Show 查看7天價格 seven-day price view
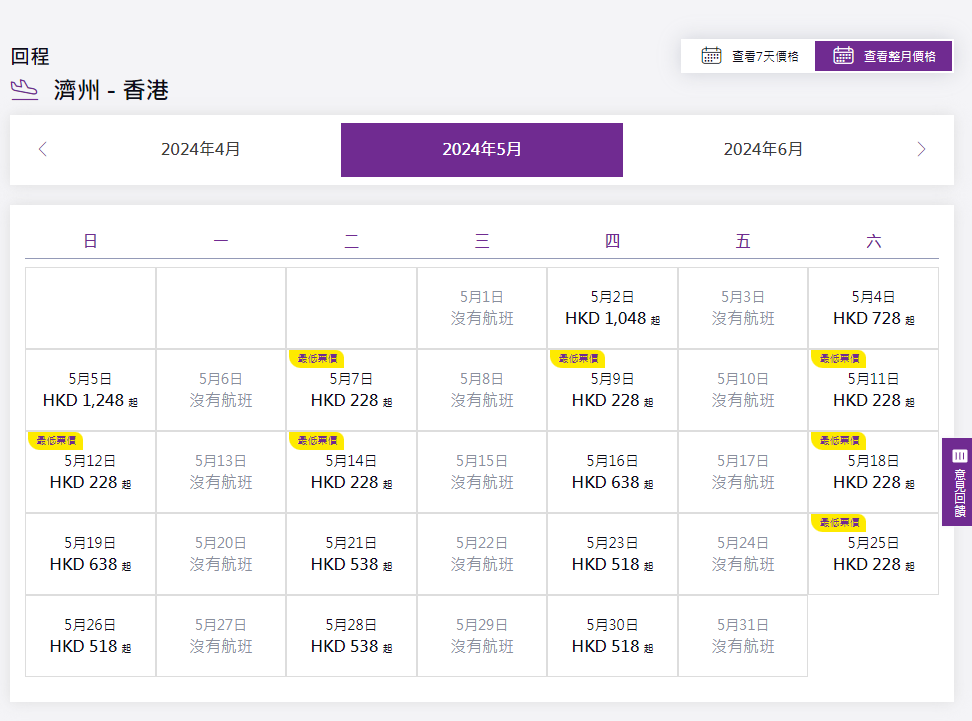Screen dimensions: 972x721 749,56
